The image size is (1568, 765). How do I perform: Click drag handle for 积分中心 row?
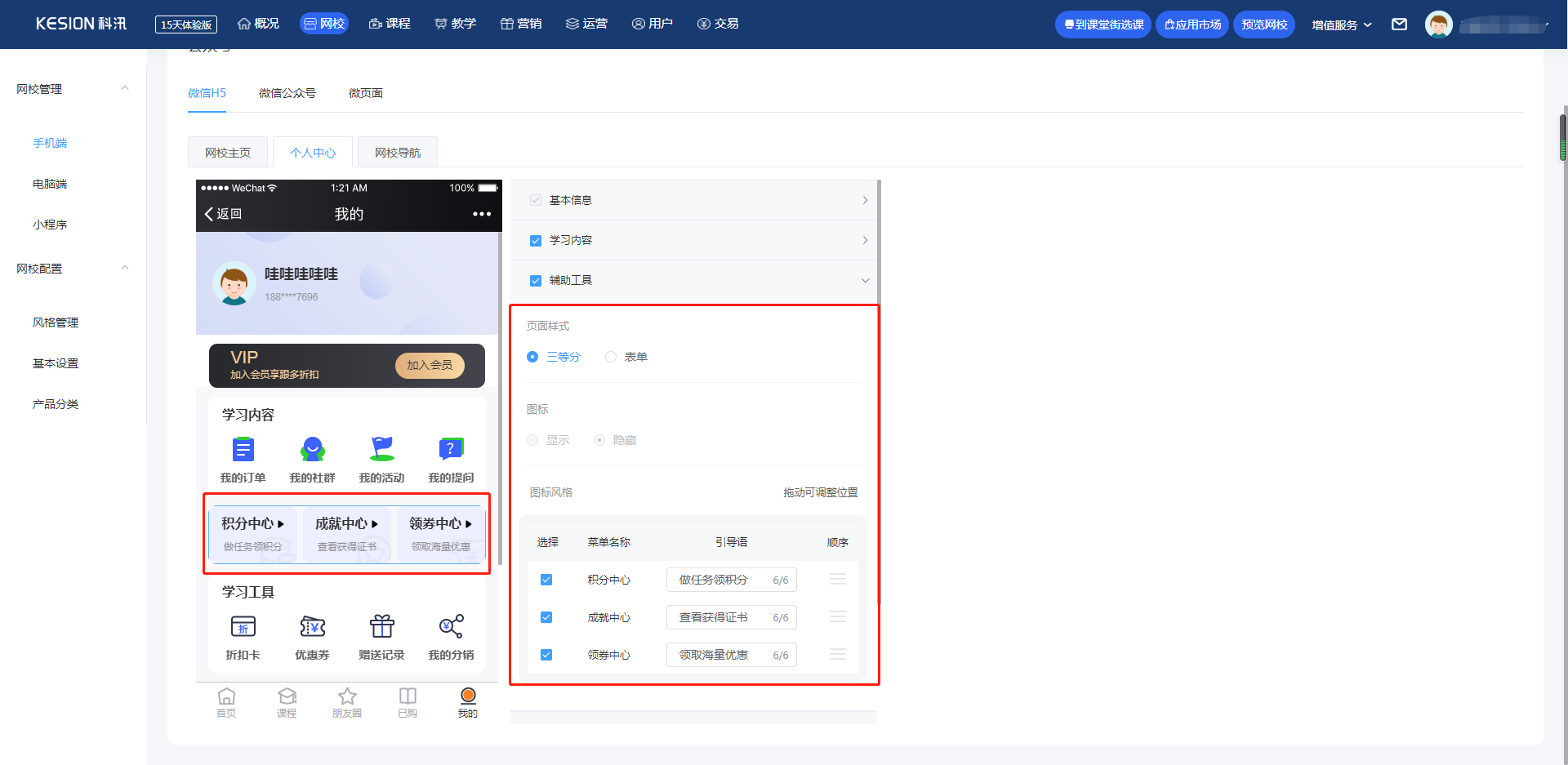tap(837, 580)
